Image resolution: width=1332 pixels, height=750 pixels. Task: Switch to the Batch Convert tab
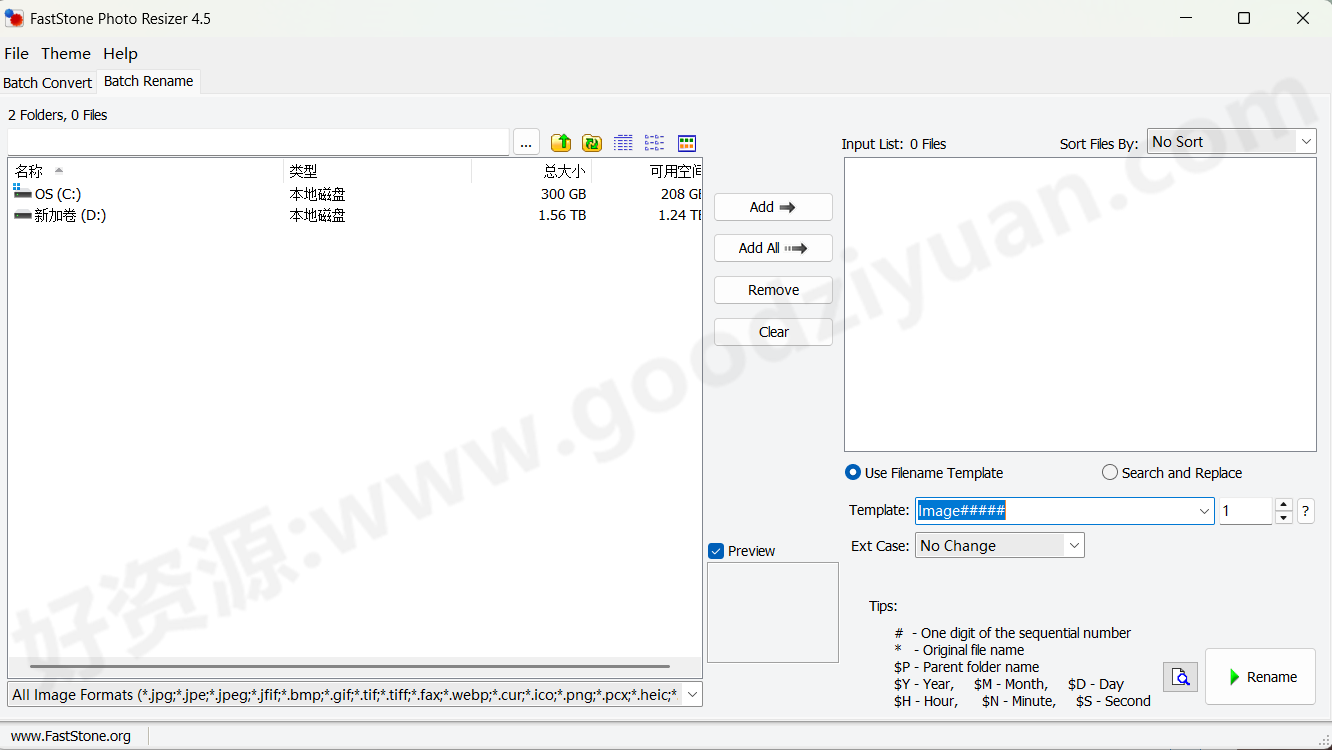[x=47, y=82]
